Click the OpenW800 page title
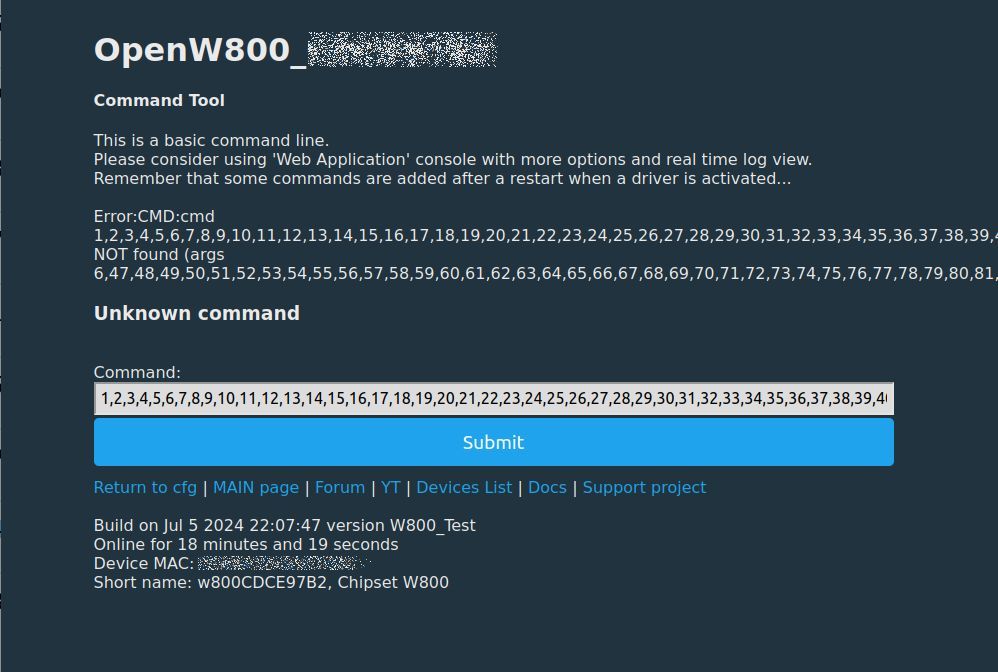Image resolution: width=998 pixels, height=672 pixels. (295, 50)
